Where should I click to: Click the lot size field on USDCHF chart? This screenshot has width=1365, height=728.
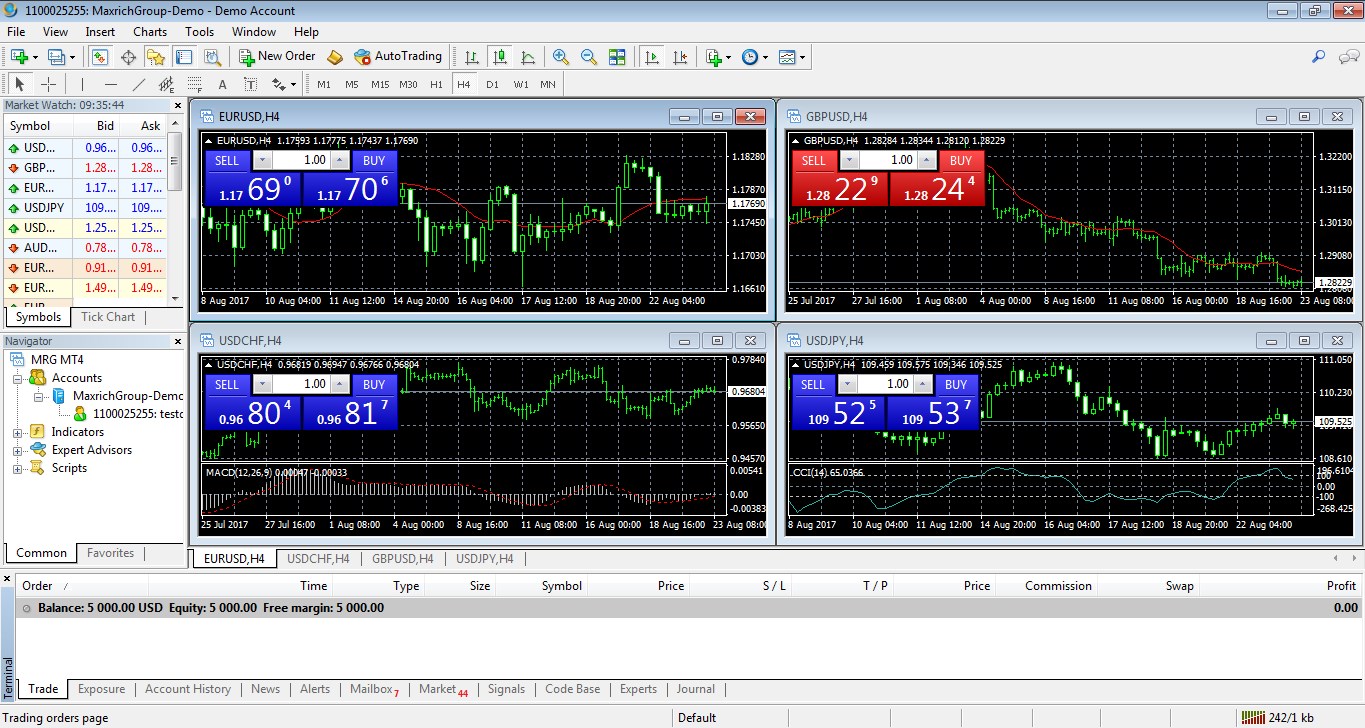point(300,385)
